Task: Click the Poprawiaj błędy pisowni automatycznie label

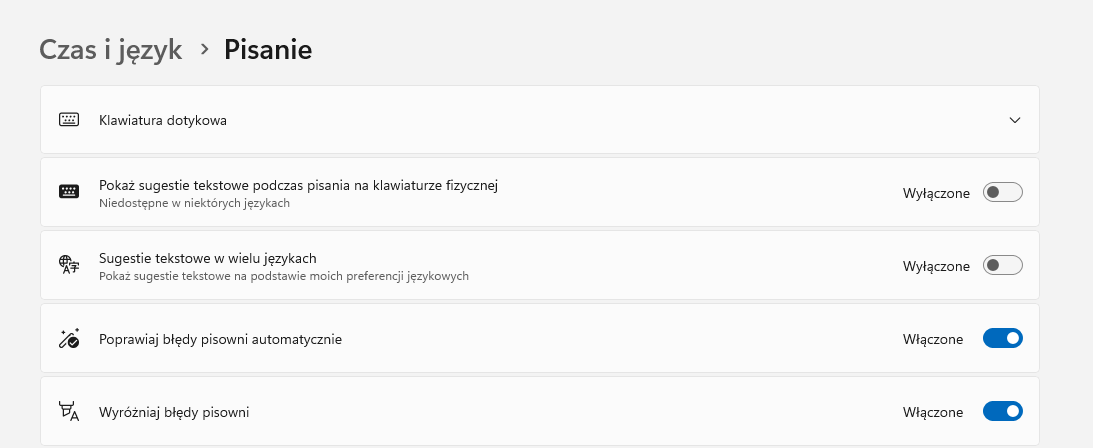Action: tap(220, 340)
